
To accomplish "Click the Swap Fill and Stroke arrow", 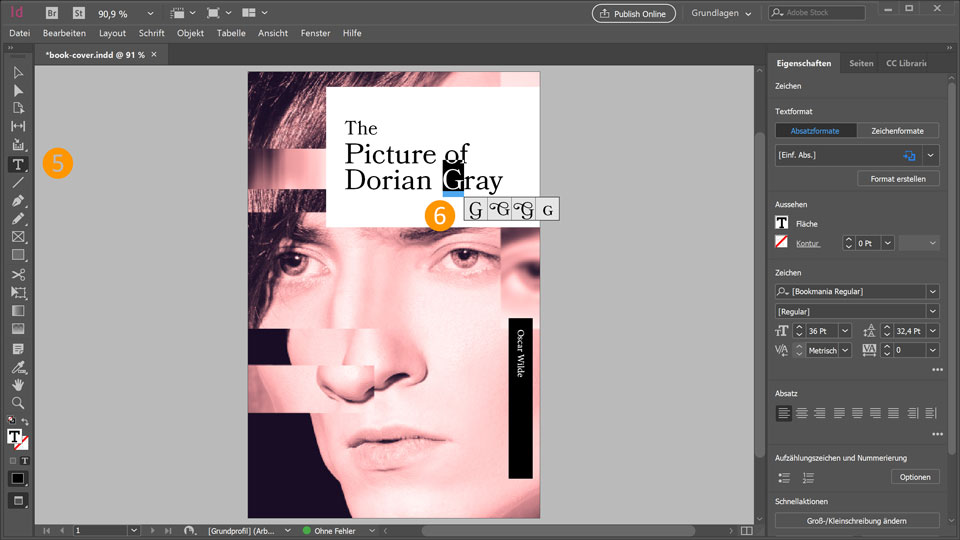I will 25,421.
